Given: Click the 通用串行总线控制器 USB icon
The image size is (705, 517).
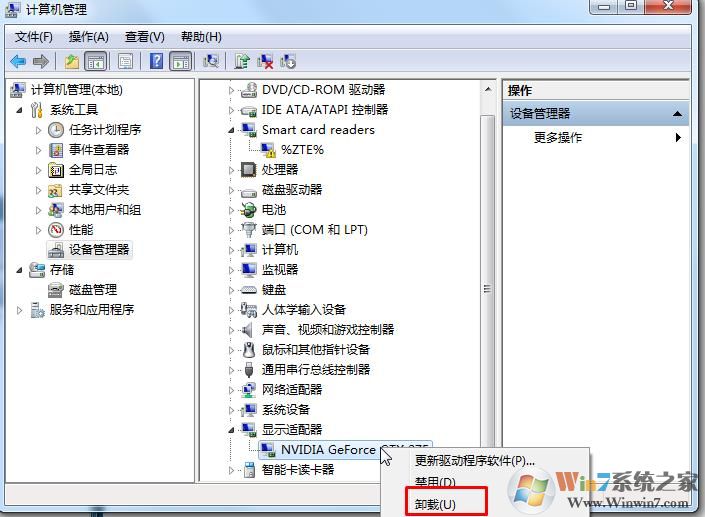Looking at the screenshot, I should tap(249, 370).
